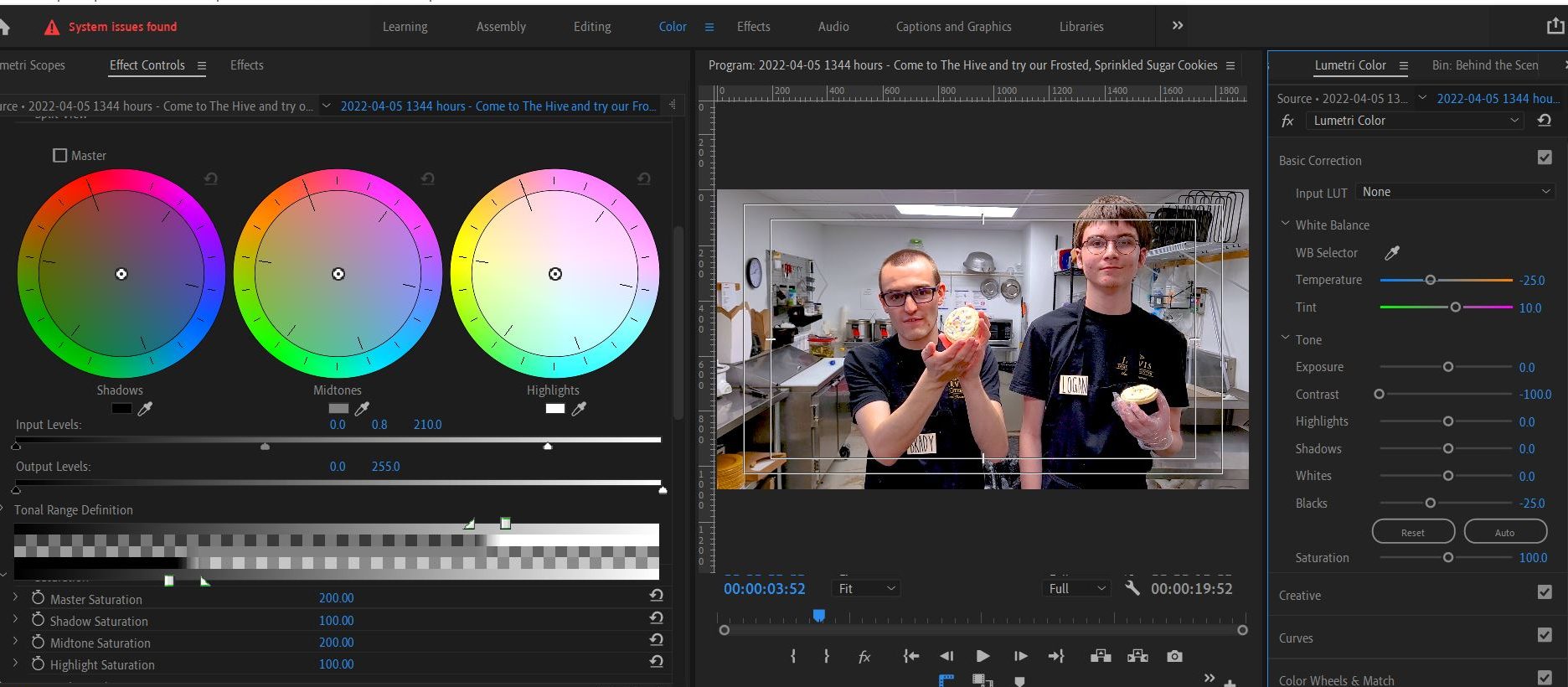
Task: Disable the Curves section checkbox
Action: pyautogui.click(x=1545, y=635)
